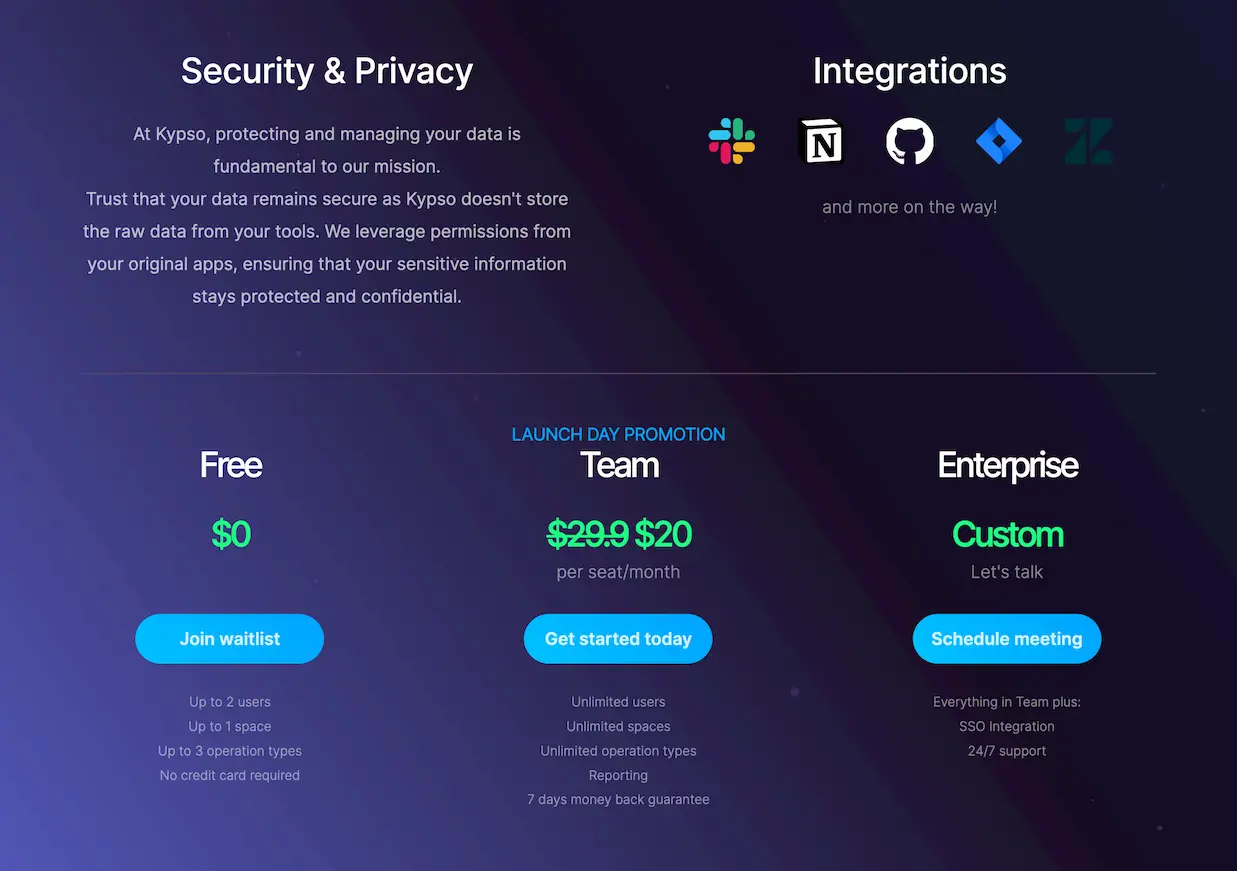Viewport: 1237px width, 871px height.
Task: Click the 'Join waitlist' button
Action: pos(229,638)
